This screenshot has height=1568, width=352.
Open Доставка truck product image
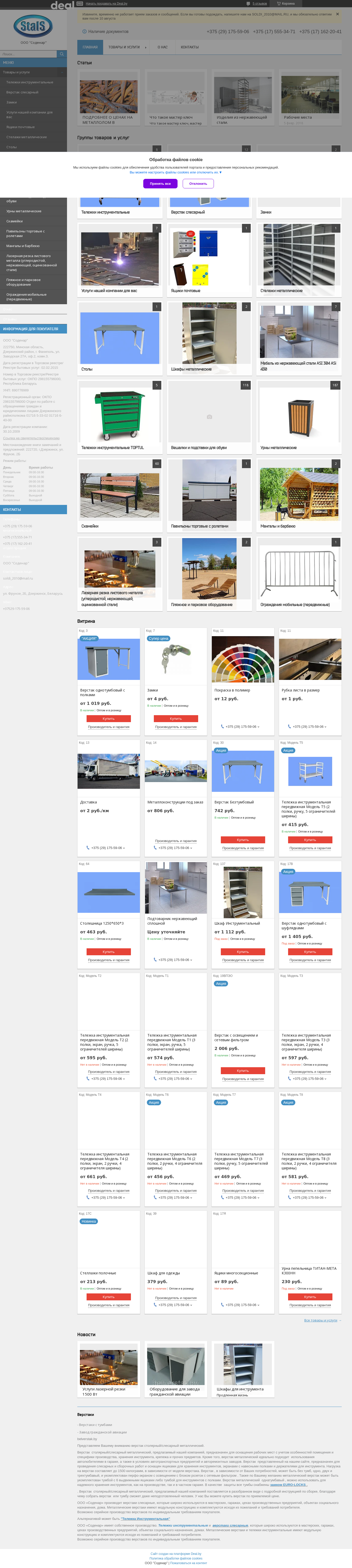(x=108, y=771)
